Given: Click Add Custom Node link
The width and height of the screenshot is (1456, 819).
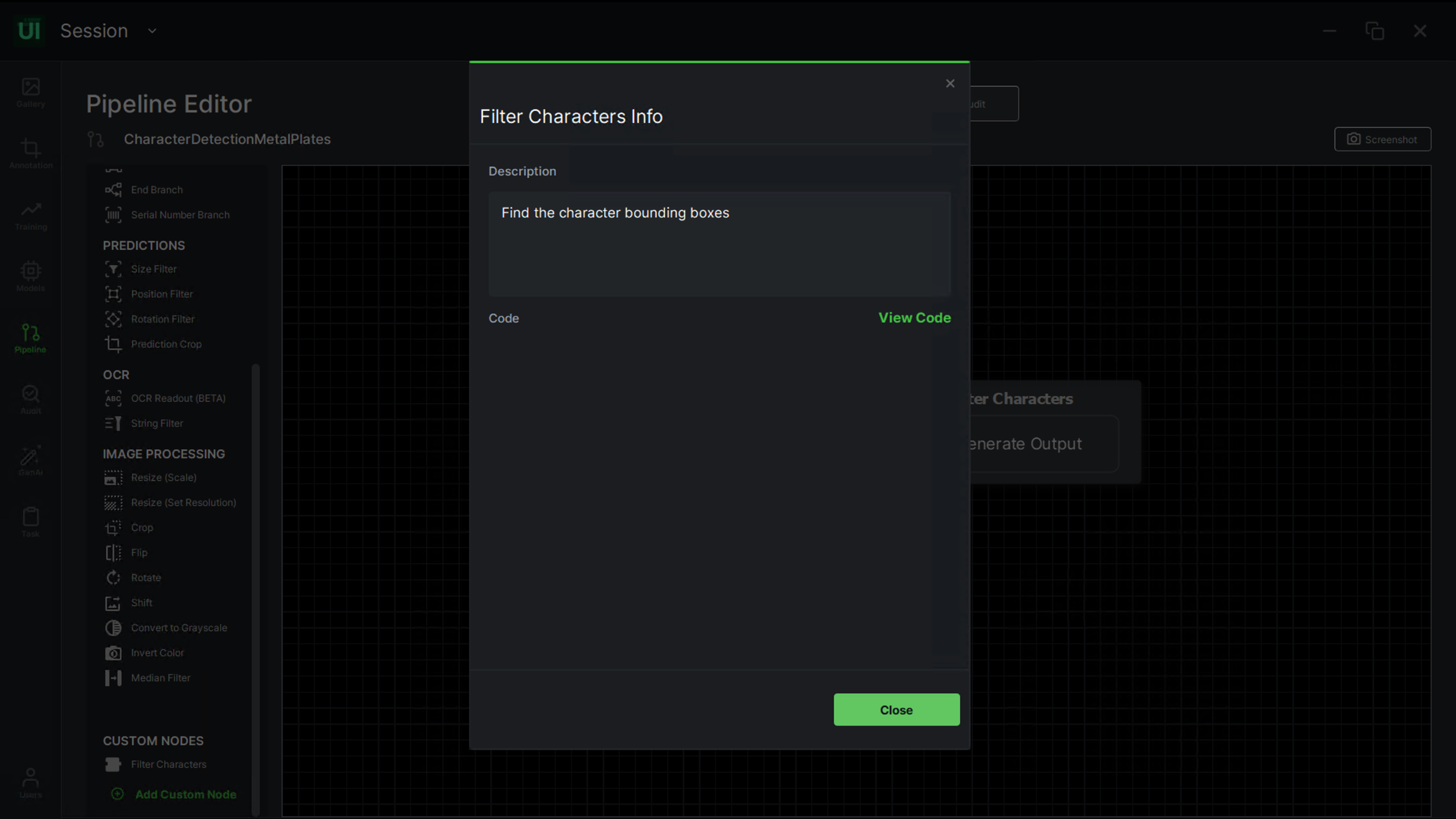Looking at the screenshot, I should pyautogui.click(x=174, y=794).
